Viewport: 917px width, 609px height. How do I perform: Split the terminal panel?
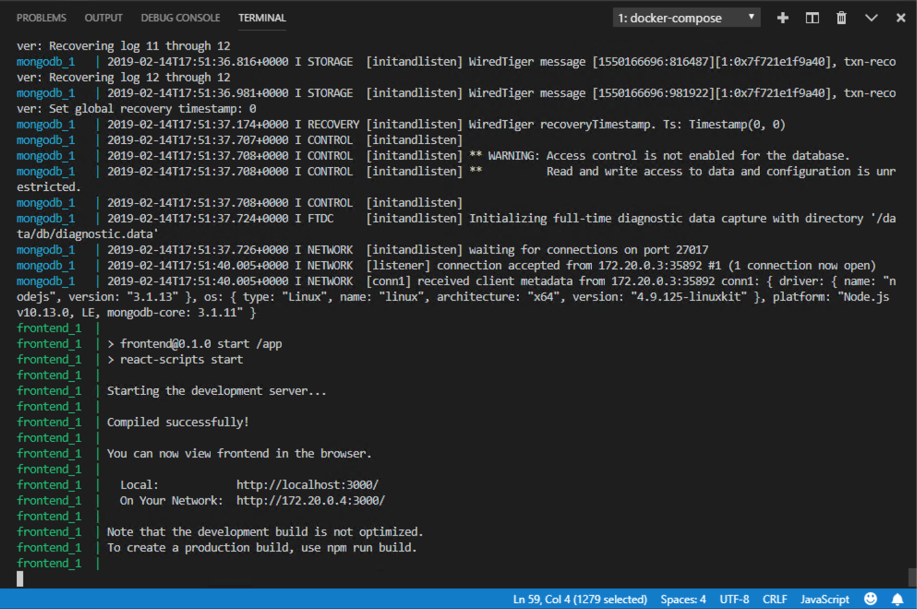(812, 18)
